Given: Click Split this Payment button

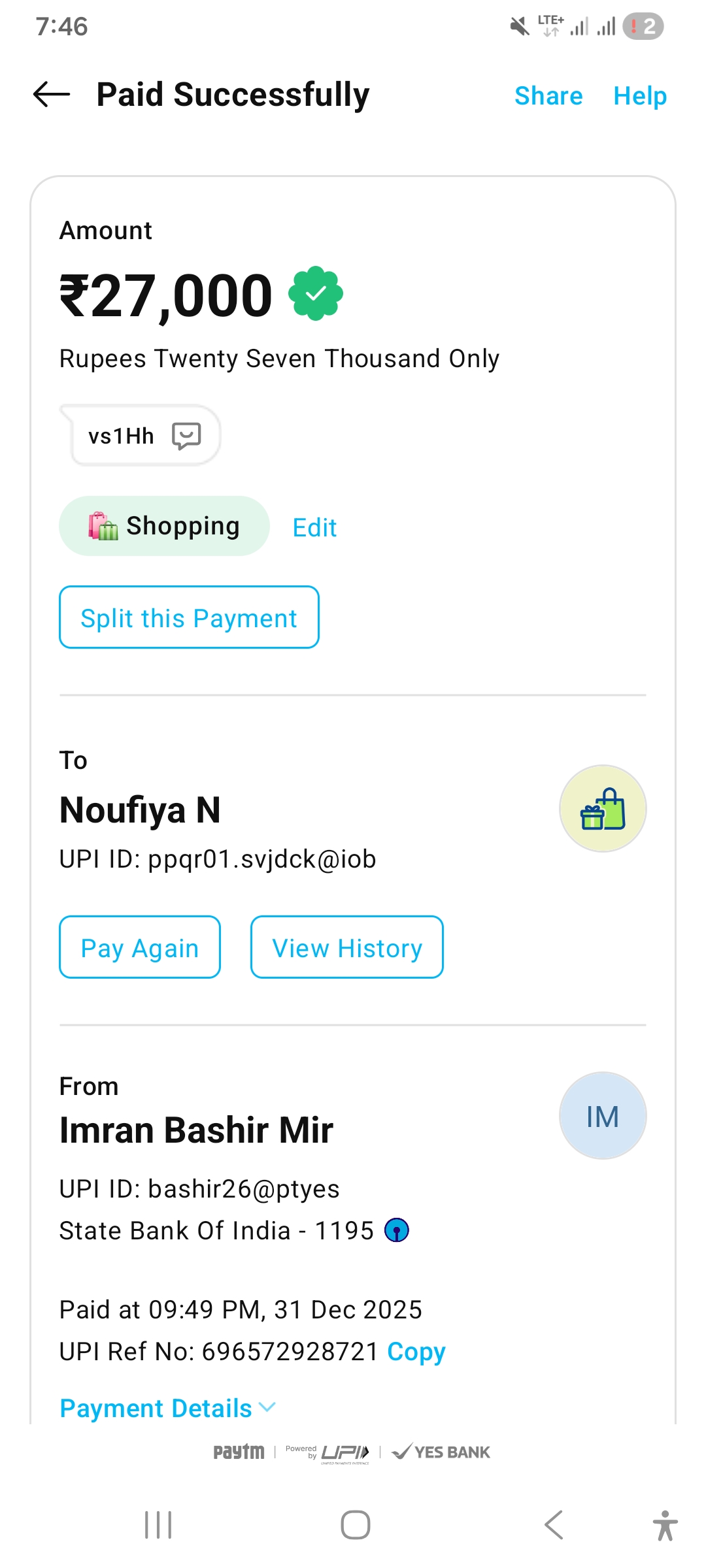Looking at the screenshot, I should (189, 617).
